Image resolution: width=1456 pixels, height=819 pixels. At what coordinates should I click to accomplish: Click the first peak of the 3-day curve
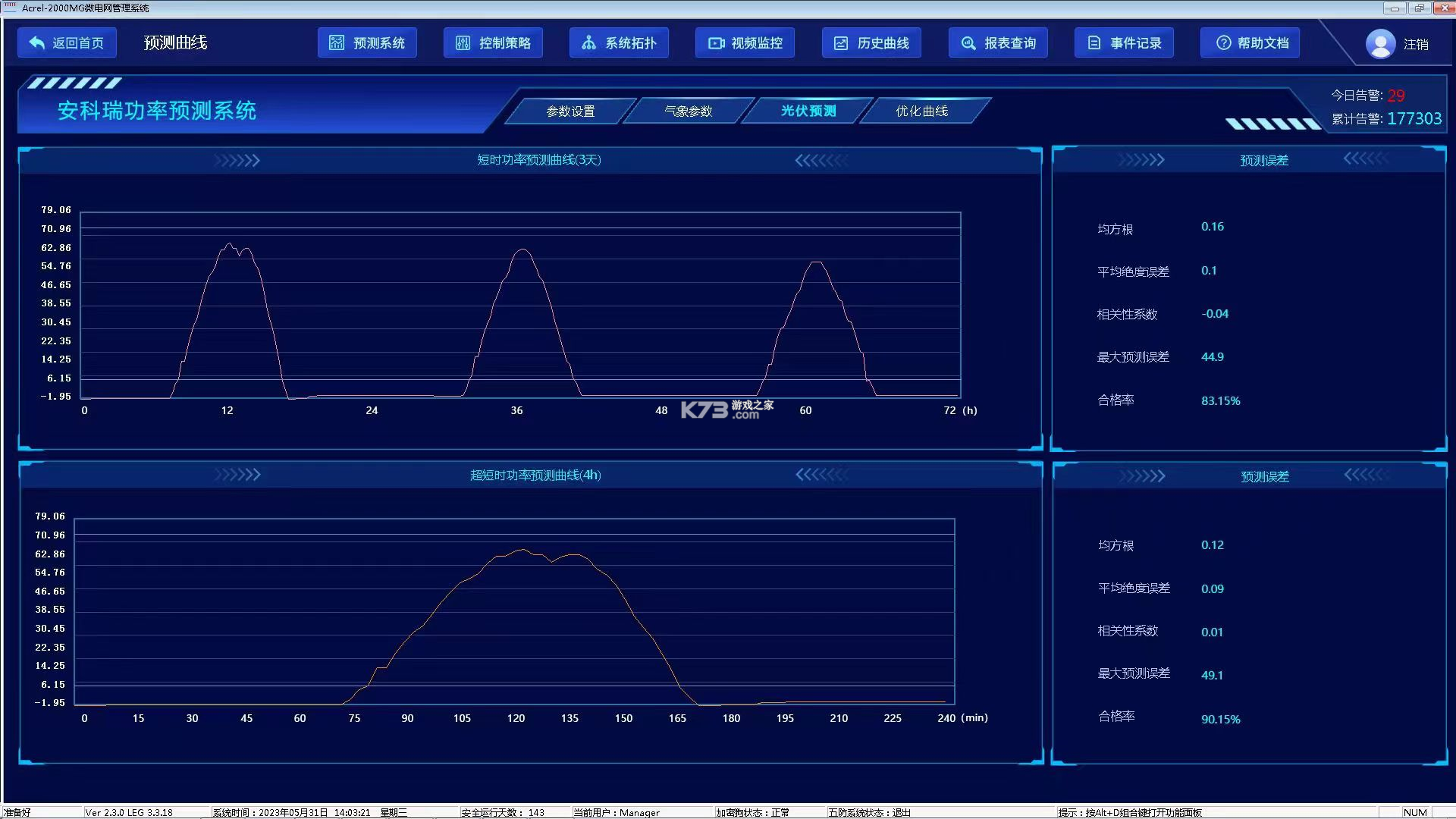229,244
